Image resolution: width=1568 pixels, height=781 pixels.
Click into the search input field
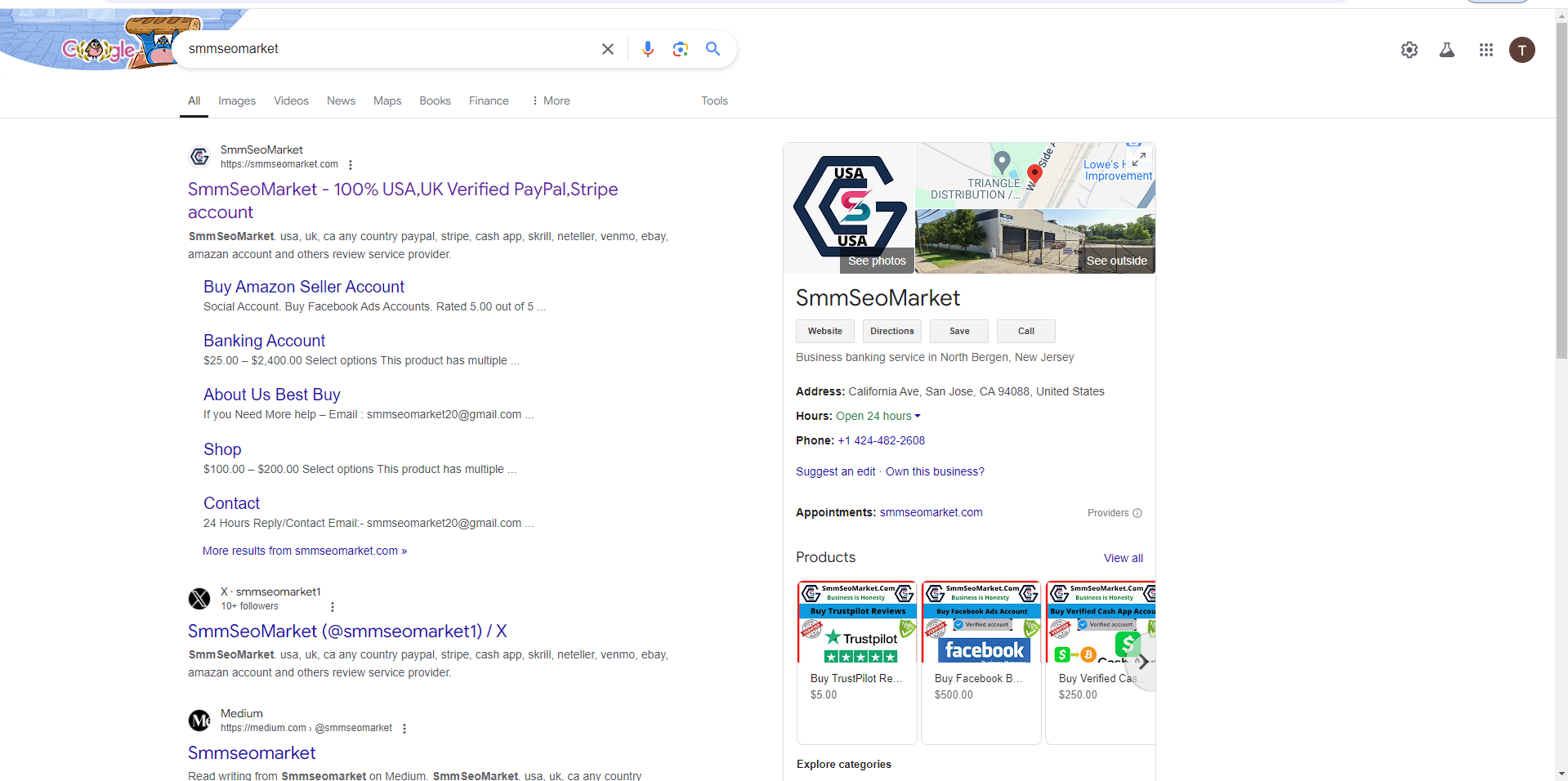click(388, 49)
